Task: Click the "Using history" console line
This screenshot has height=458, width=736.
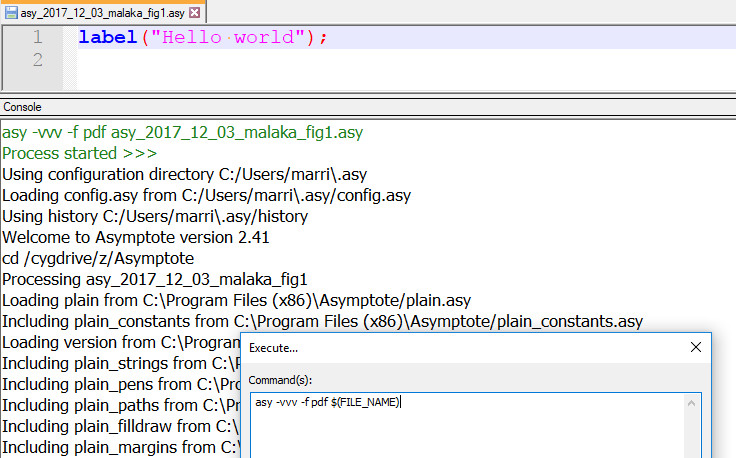Action: pyautogui.click(x=155, y=217)
